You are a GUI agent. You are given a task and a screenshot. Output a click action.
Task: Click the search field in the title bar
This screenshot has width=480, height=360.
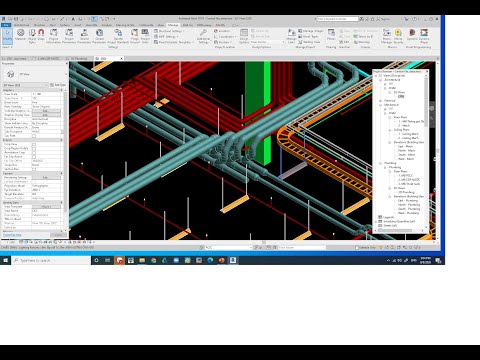tap(337, 19)
